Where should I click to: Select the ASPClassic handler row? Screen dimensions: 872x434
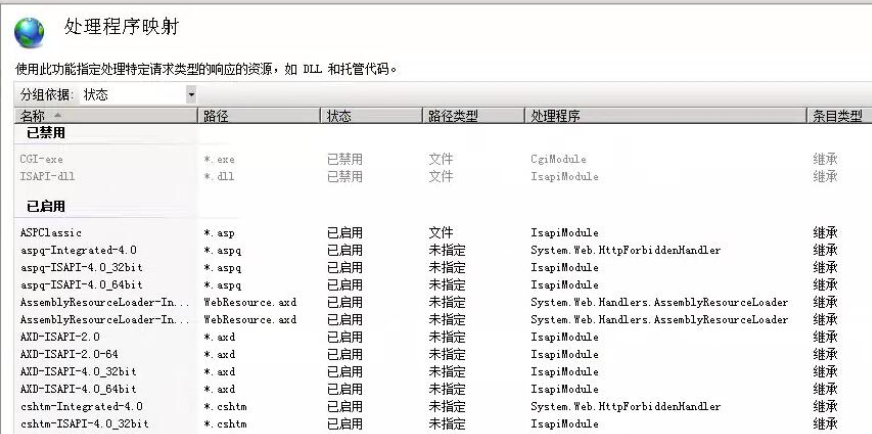51,233
